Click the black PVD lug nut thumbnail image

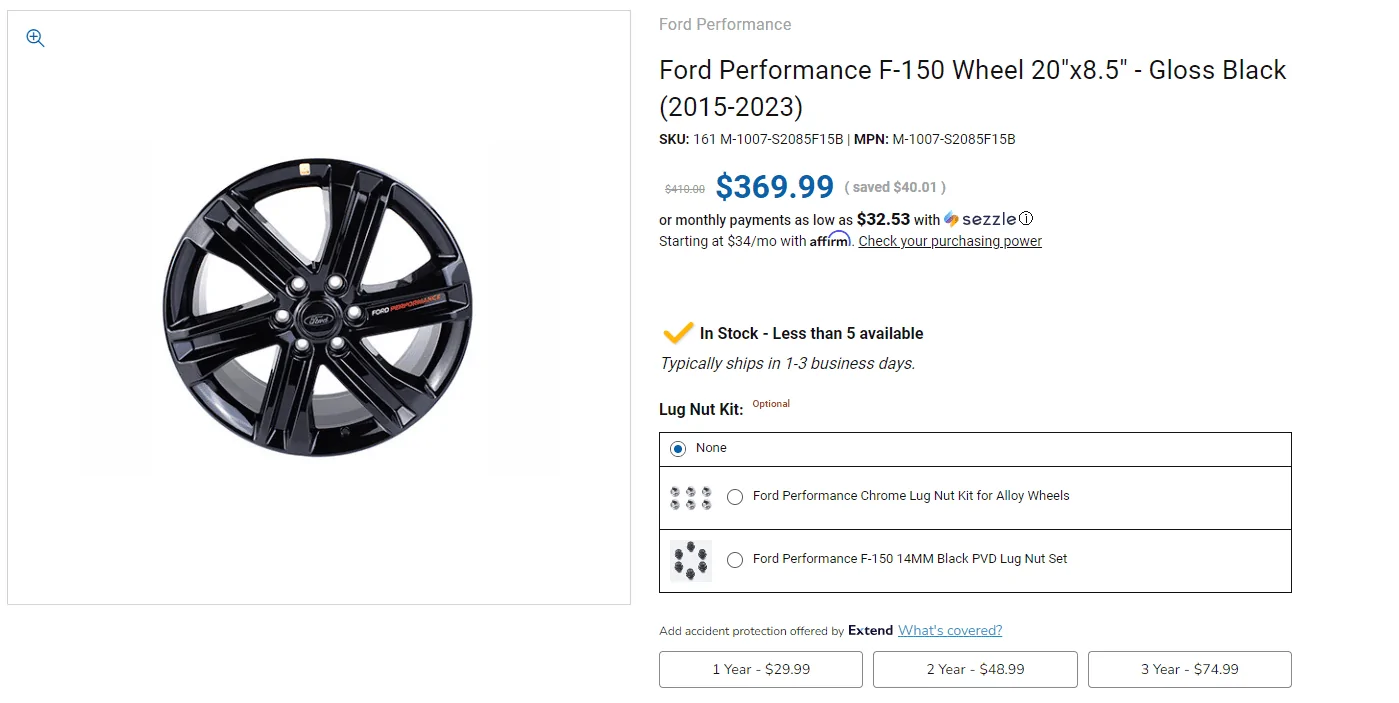pos(690,560)
